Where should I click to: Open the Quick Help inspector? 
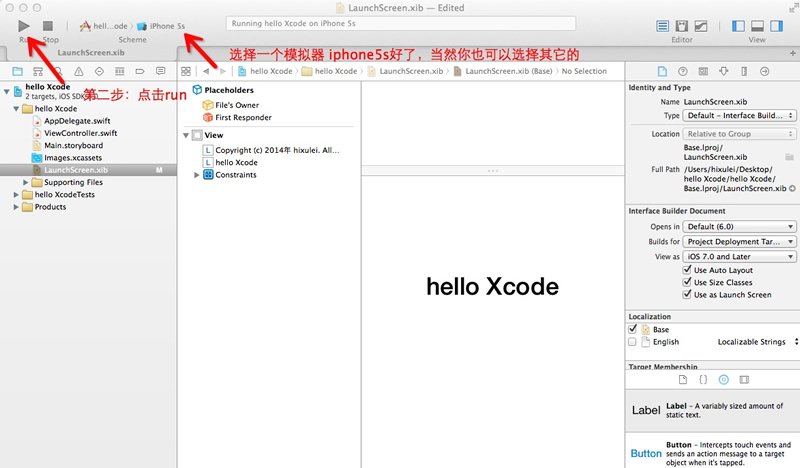(x=683, y=71)
